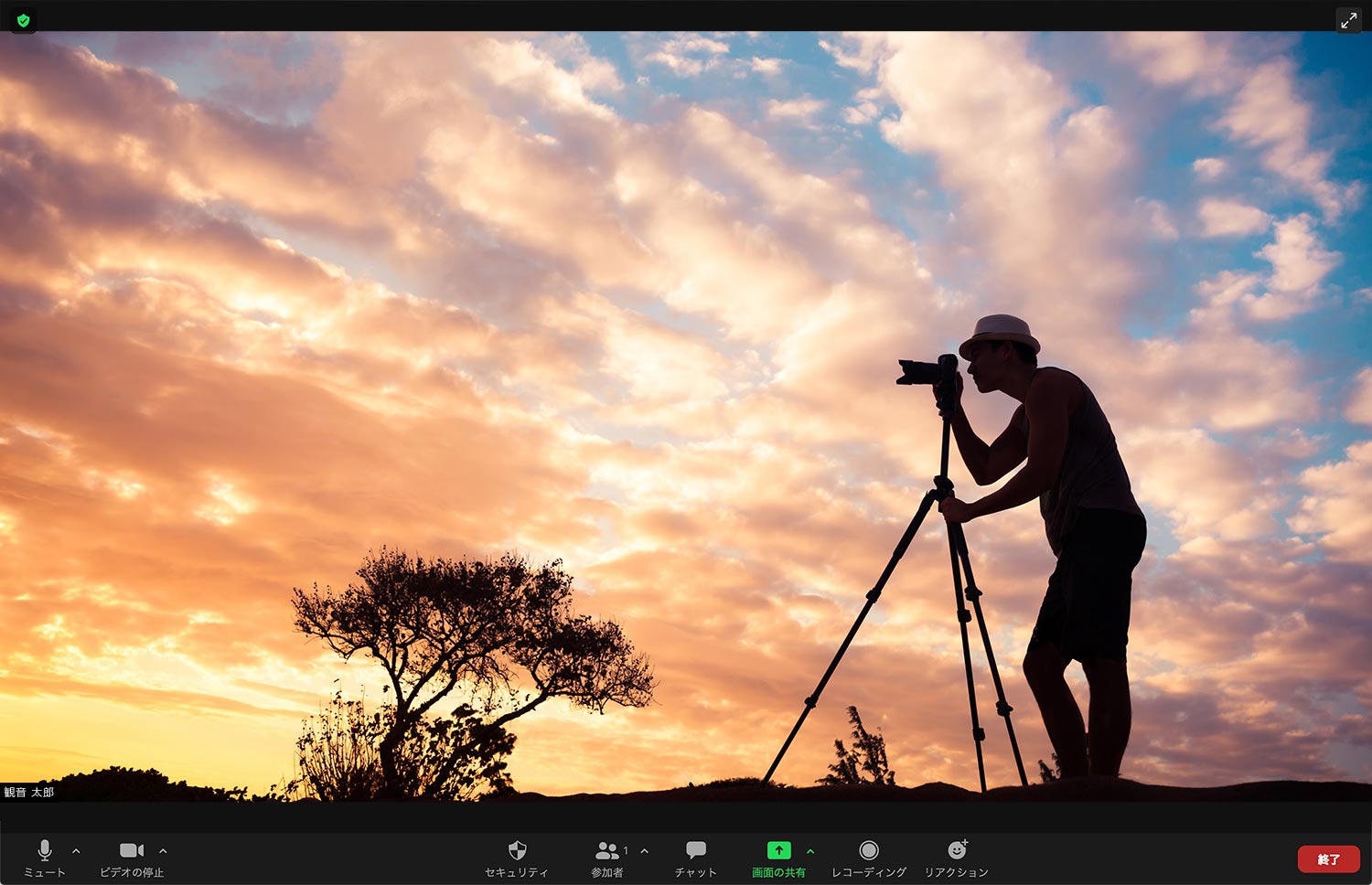Open the security shield icon in toolbar
The image size is (1372, 885).
pyautogui.click(x=517, y=850)
